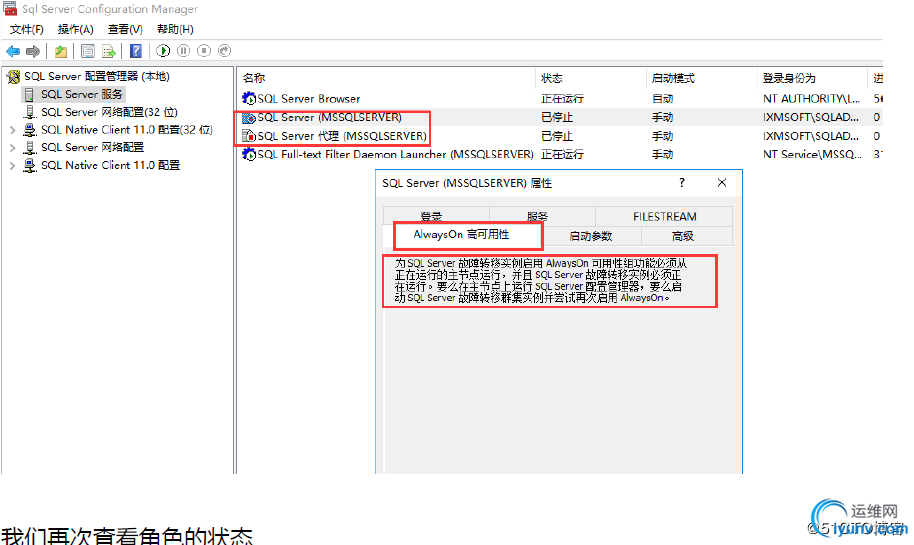Click NT Service\MSSQ... login cell
This screenshot has width=914, height=545.
click(812, 154)
